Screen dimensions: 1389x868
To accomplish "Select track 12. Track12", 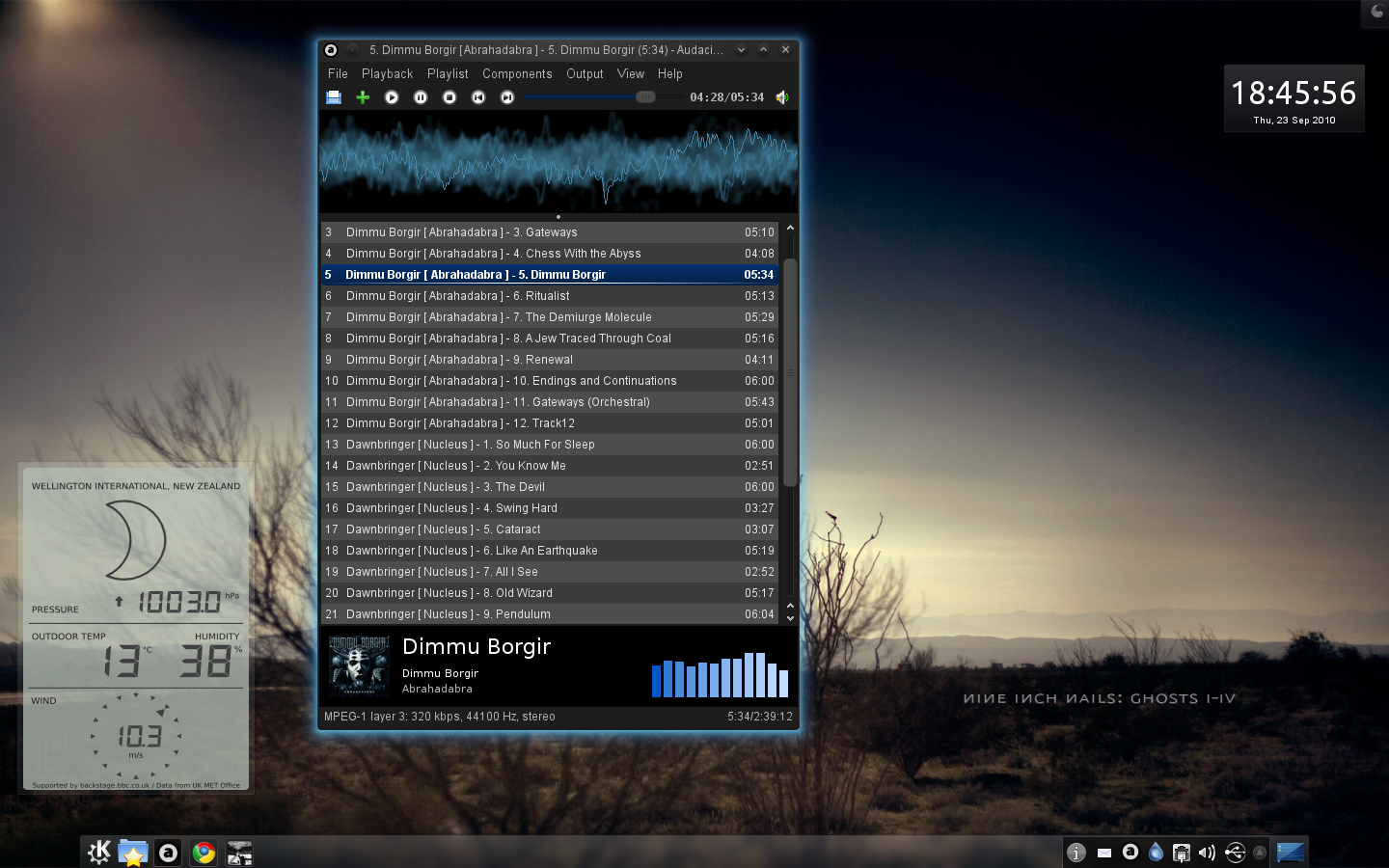I will coord(550,423).
